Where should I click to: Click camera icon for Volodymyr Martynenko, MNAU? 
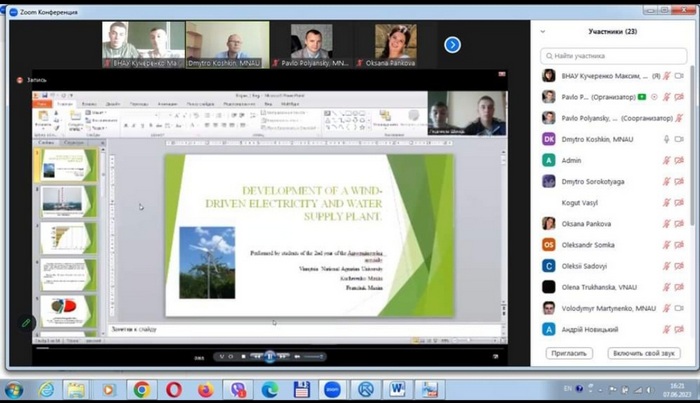(679, 308)
